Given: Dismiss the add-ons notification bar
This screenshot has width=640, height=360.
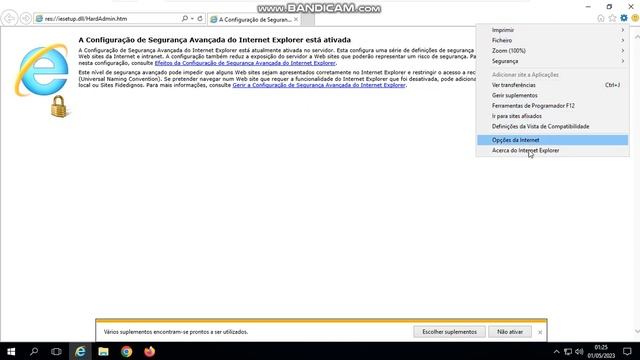Looking at the screenshot, I should point(540,332).
